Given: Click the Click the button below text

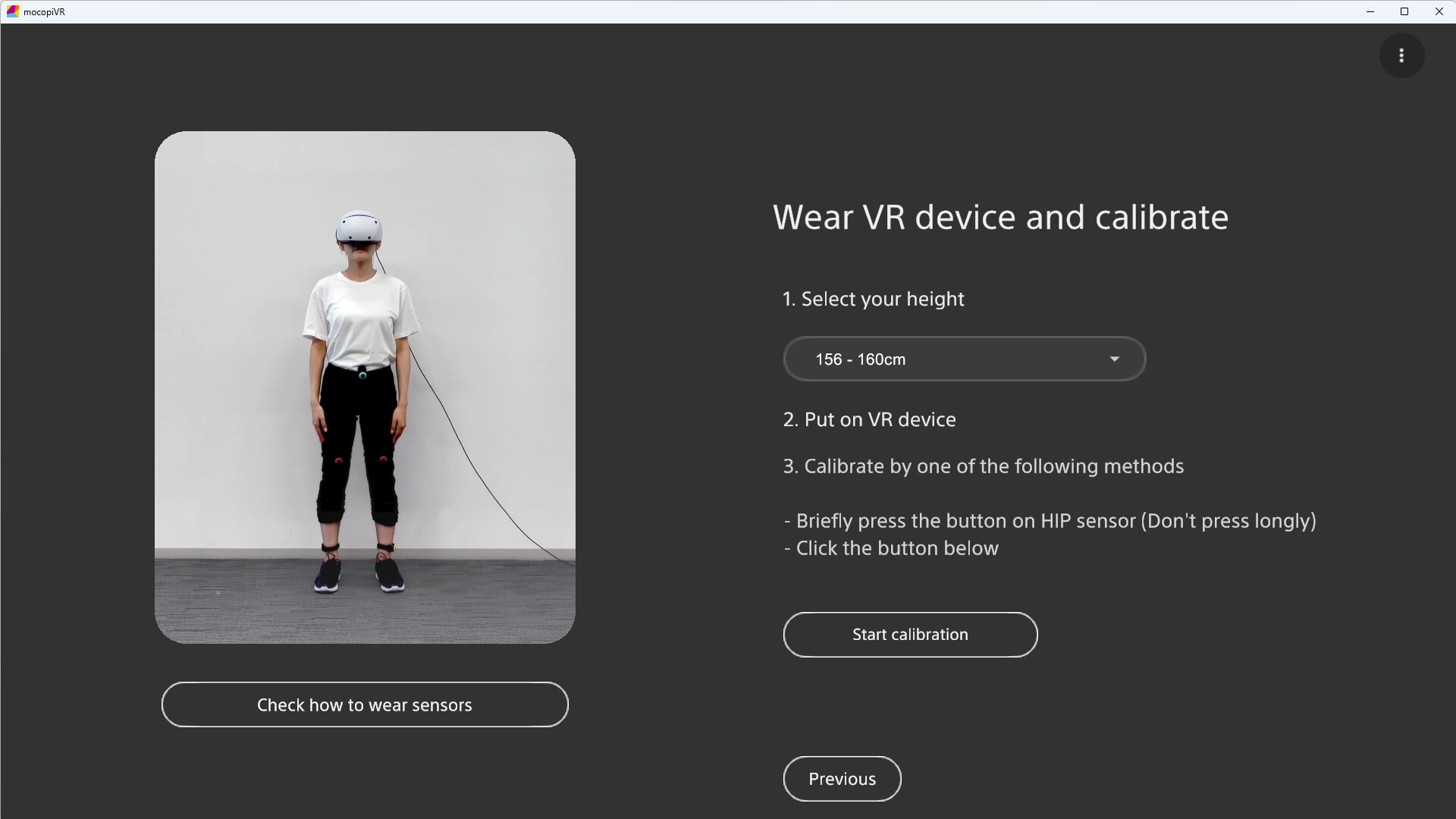Looking at the screenshot, I should (x=891, y=548).
